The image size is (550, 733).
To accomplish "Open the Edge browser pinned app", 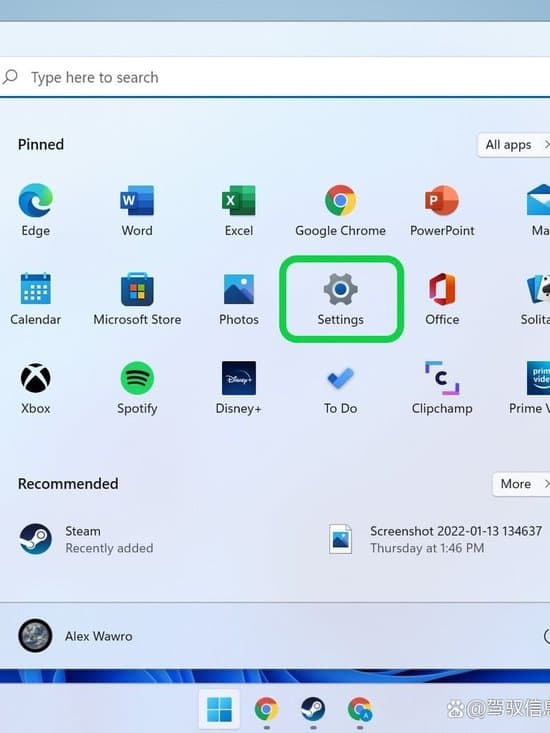I will point(36,210).
